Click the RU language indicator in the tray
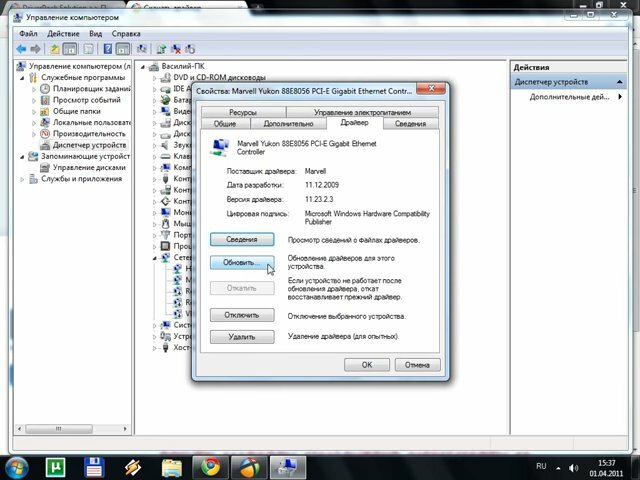Image resolution: width=640 pixels, height=480 pixels. point(541,466)
